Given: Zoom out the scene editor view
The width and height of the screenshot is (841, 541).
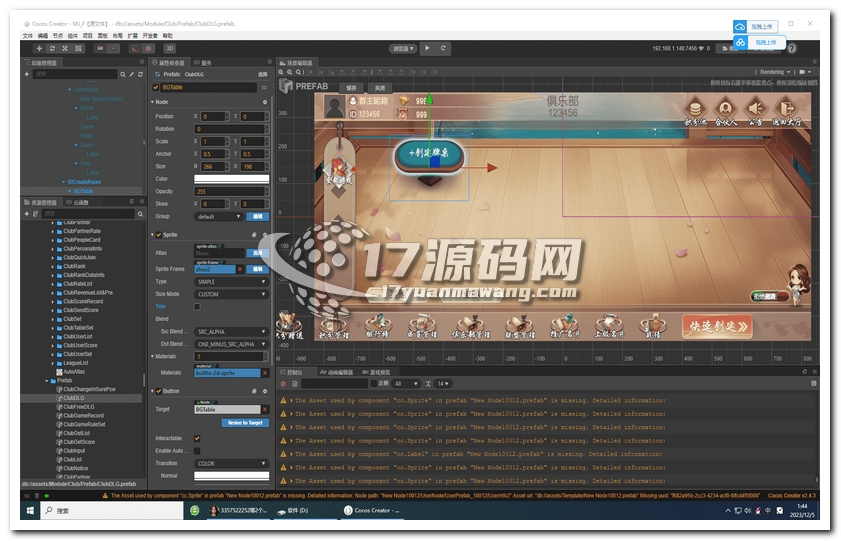Looking at the screenshot, I should tap(290, 72).
